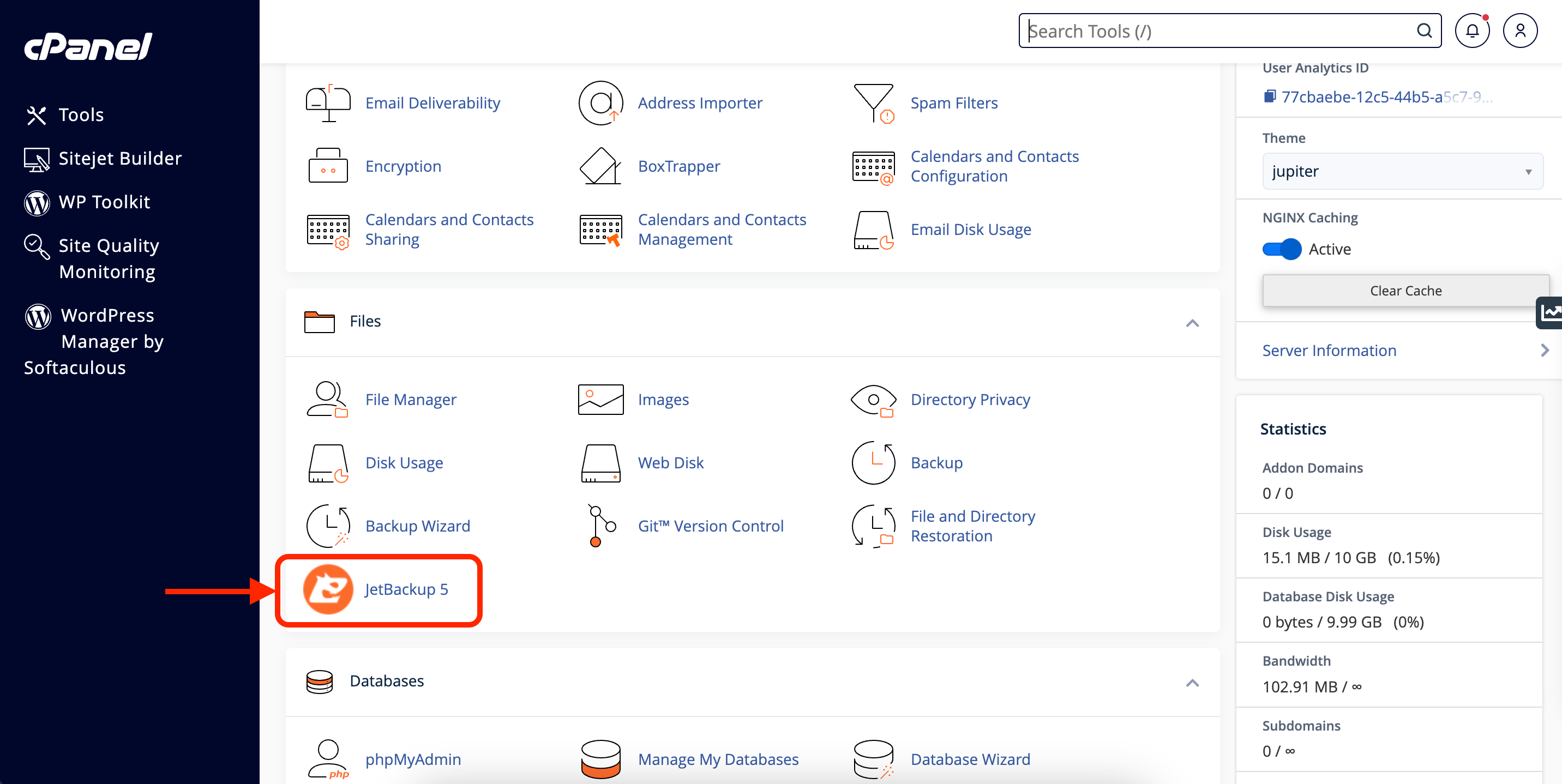
Task: Open the Email Deliverability mailbox icon
Action: tap(328, 103)
